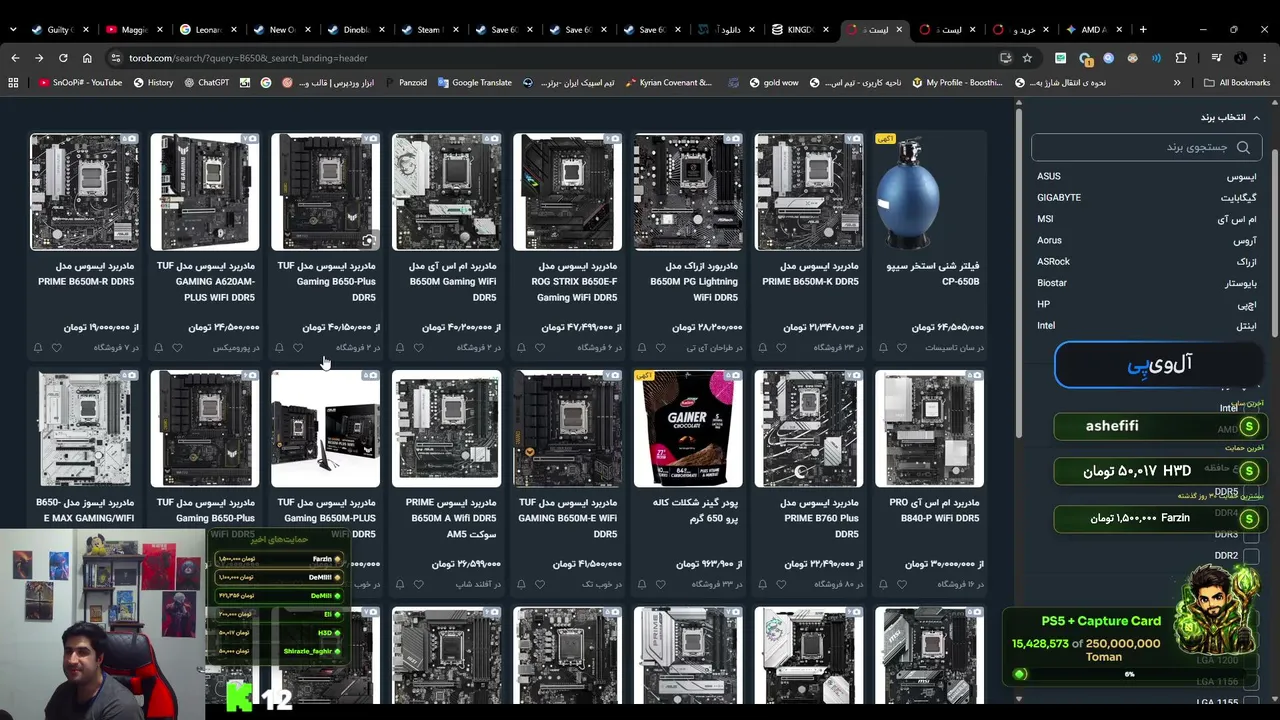The width and height of the screenshot is (1280, 720).
Task: Open the History bookmark
Action: pos(153,82)
